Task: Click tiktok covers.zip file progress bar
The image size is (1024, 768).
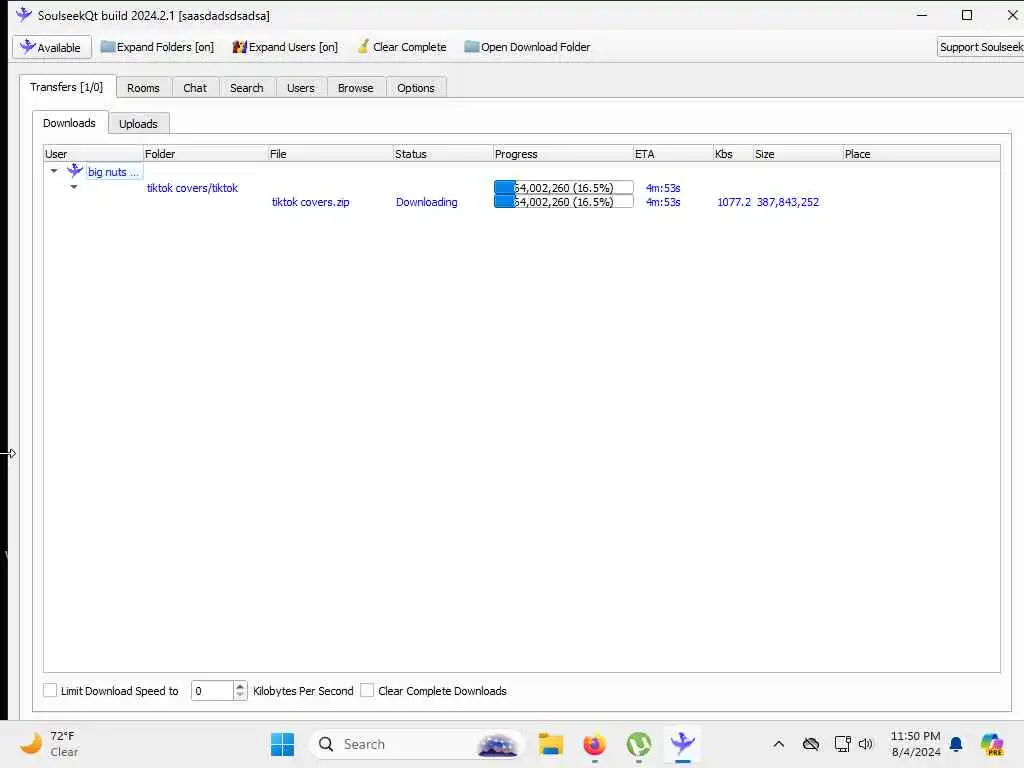Action: pos(564,202)
